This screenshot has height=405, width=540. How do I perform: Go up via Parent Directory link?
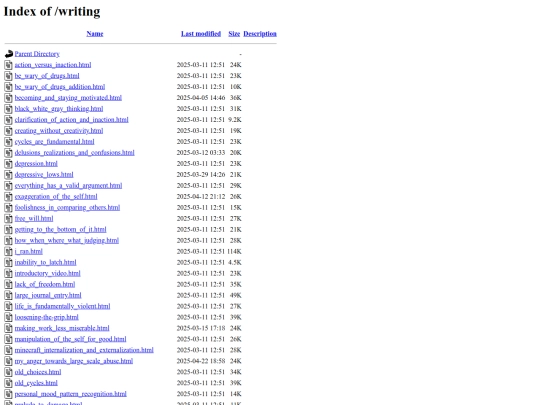pyautogui.click(x=37, y=54)
